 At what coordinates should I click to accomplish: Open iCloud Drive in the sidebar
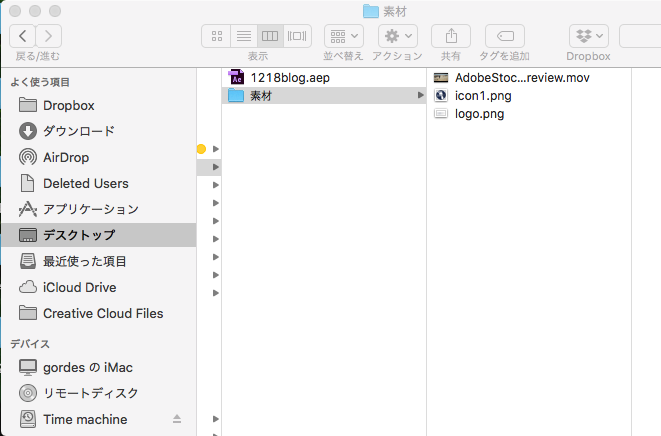(x=99, y=288)
